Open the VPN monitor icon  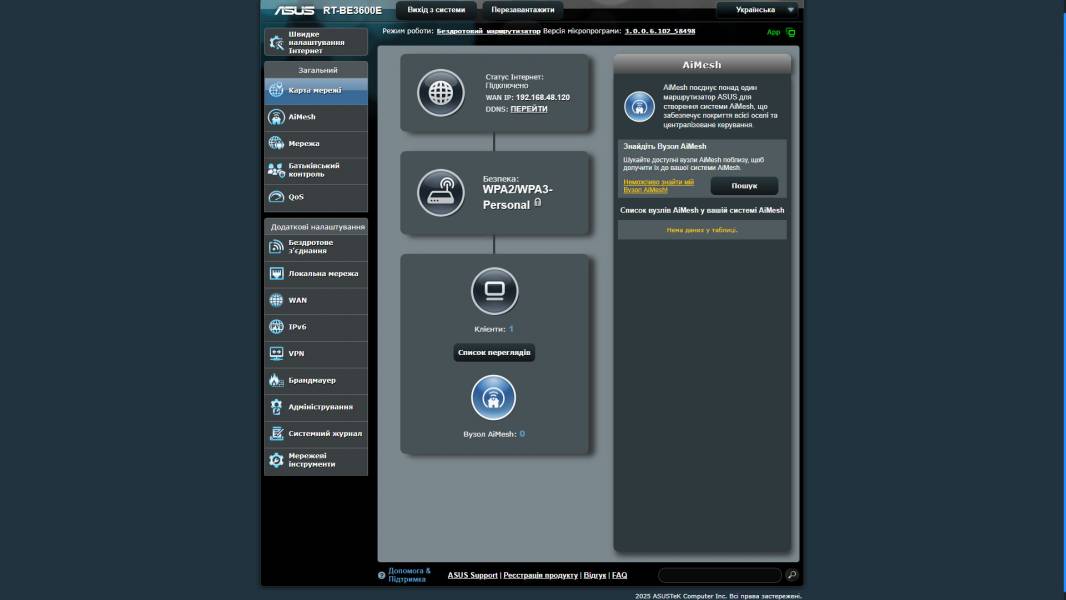[276, 353]
